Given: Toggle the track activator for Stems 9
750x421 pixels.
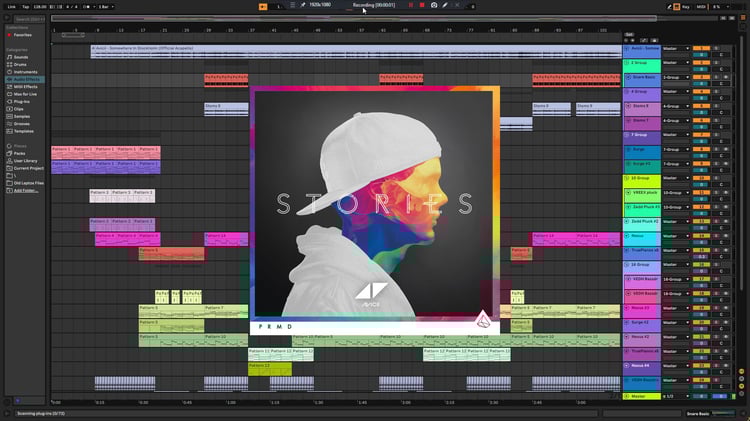Looking at the screenshot, I should (x=701, y=106).
